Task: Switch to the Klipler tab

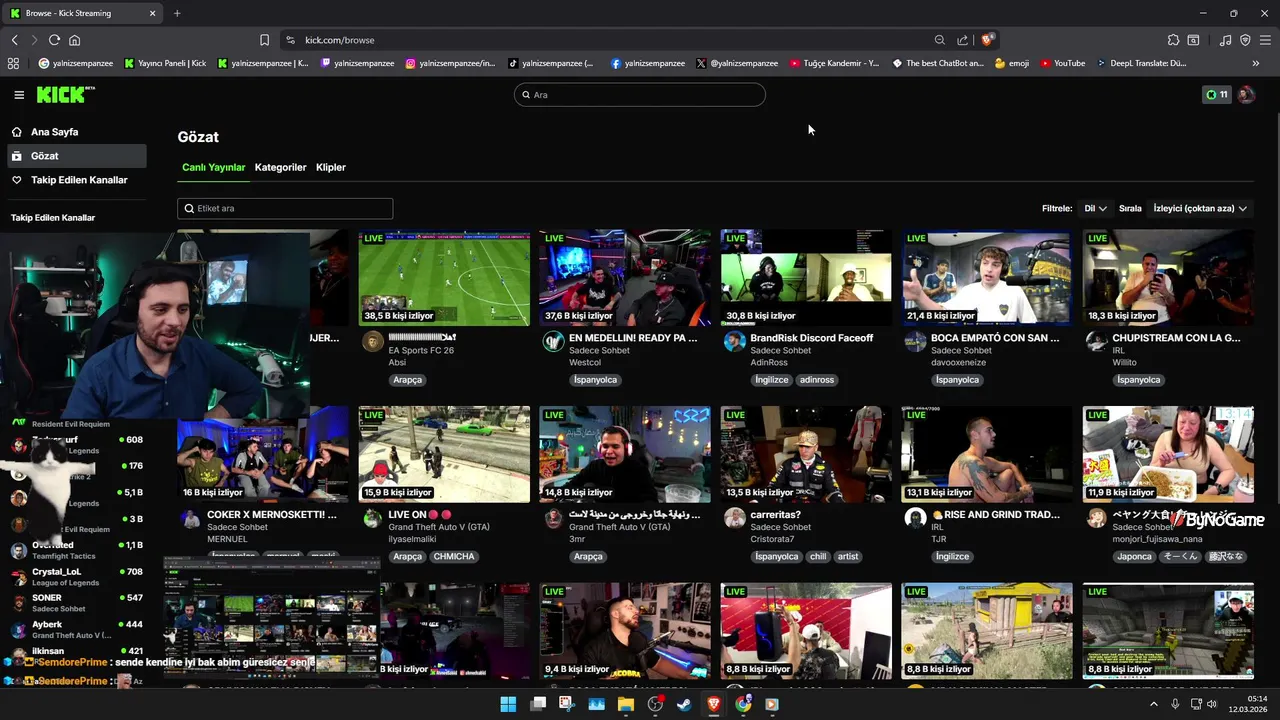Action: point(331,167)
